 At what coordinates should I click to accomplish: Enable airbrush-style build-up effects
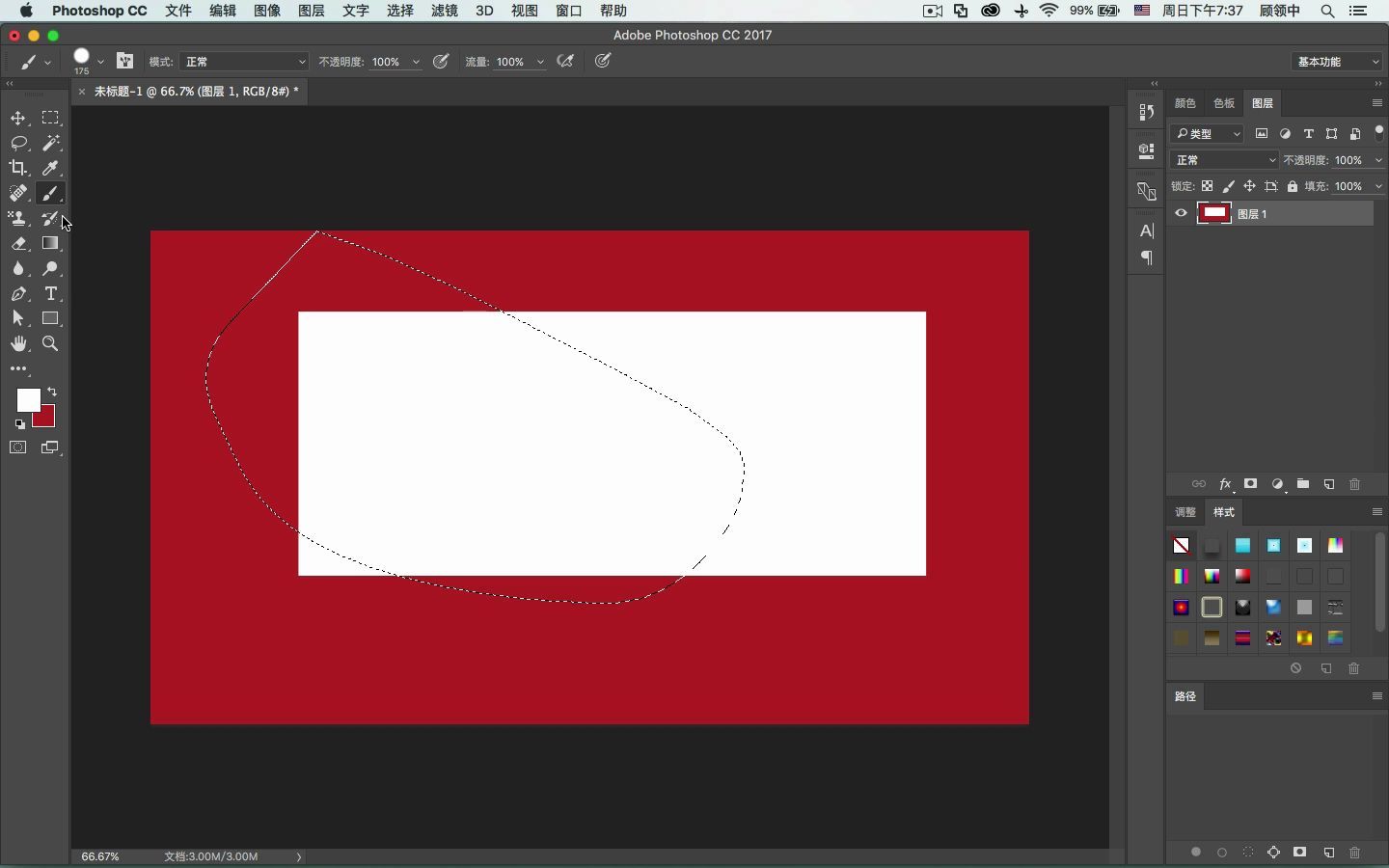pos(566,61)
